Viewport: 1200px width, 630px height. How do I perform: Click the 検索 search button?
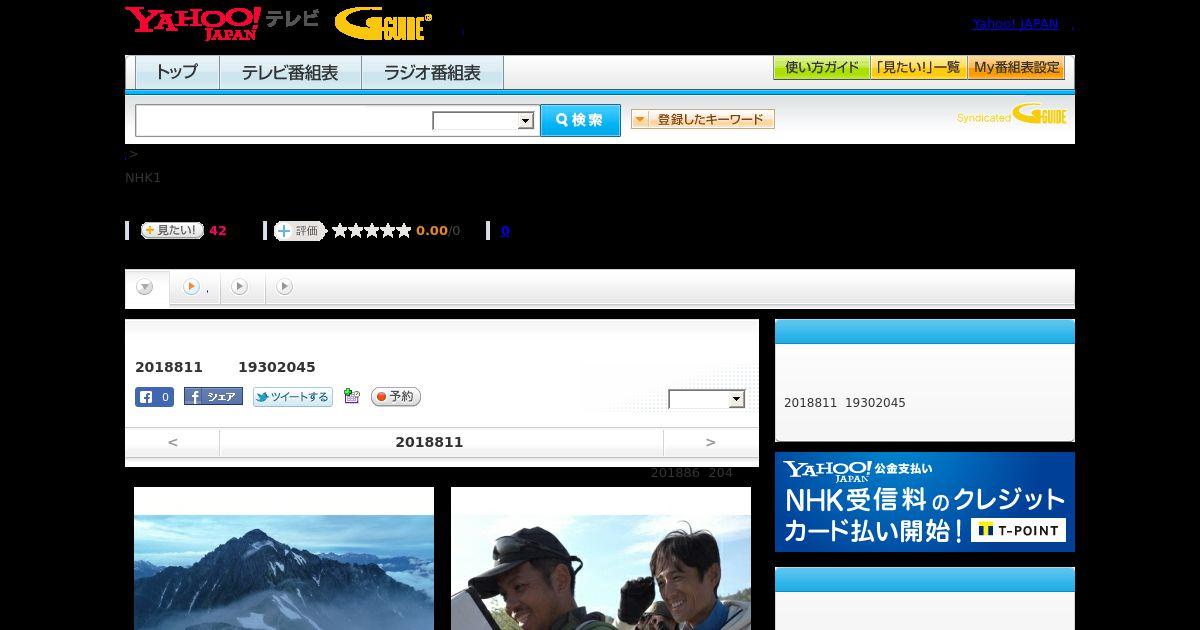(580, 120)
